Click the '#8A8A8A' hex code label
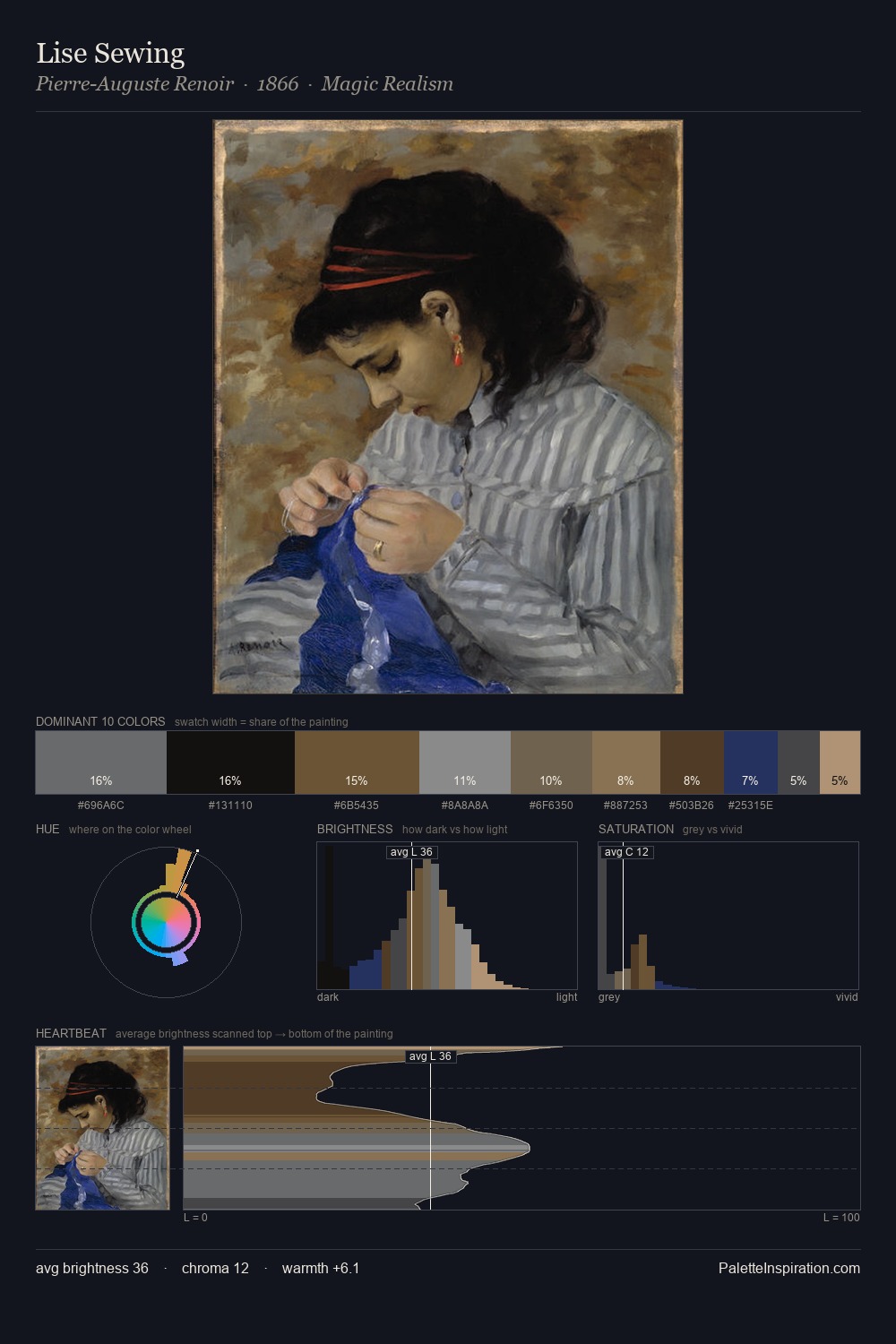The height and width of the screenshot is (1344, 896). click(x=465, y=806)
